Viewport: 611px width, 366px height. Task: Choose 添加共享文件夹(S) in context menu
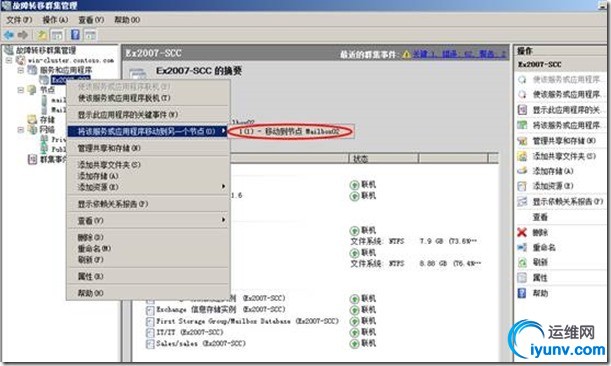coord(148,165)
